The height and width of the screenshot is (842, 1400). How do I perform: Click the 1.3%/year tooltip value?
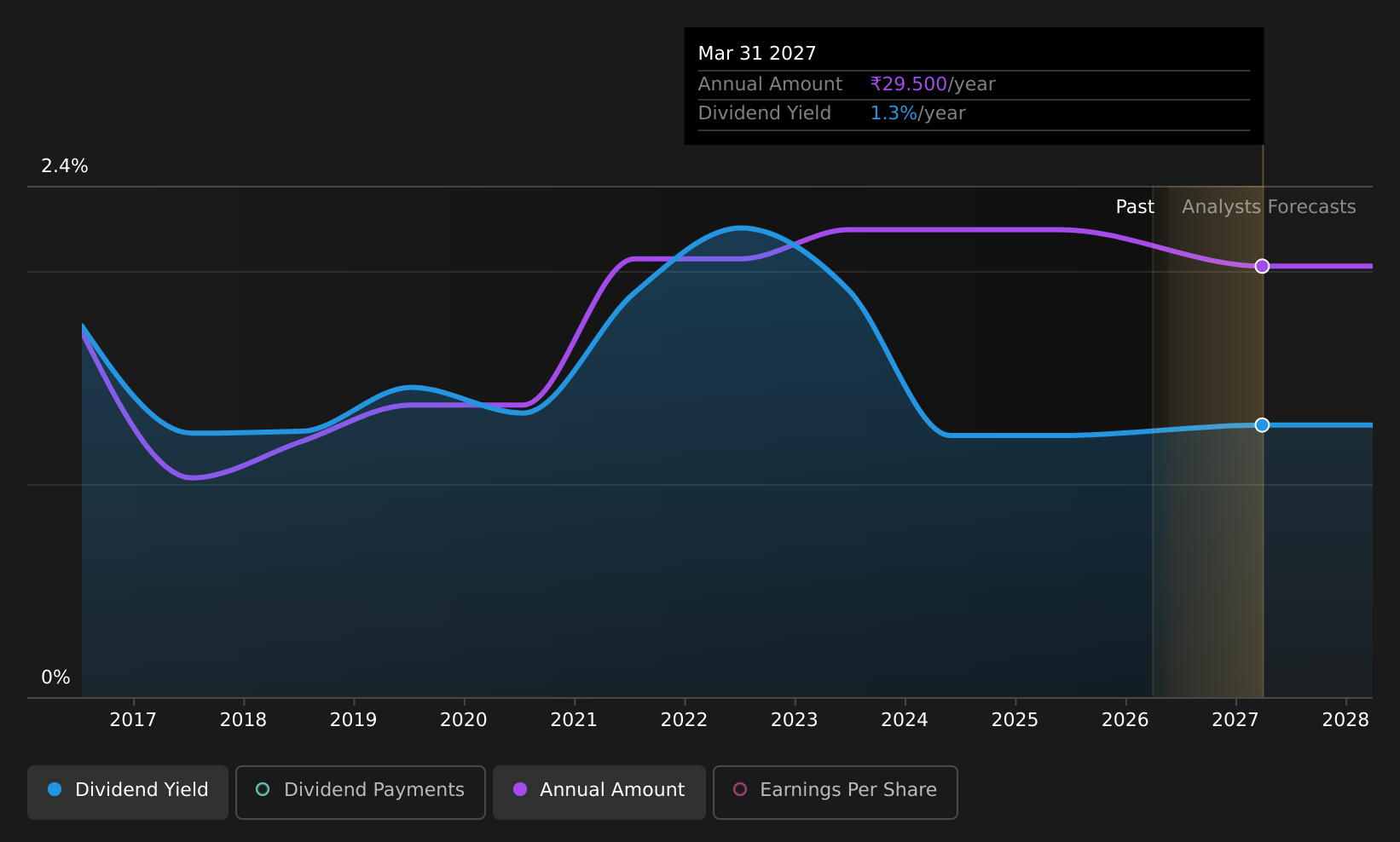point(917,113)
